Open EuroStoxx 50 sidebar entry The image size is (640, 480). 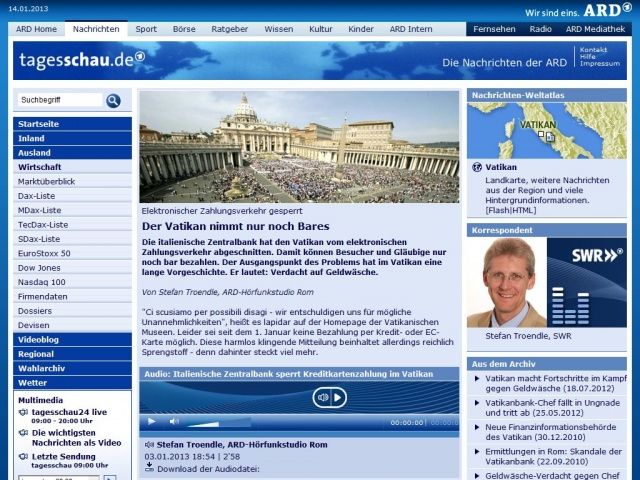tap(72, 253)
